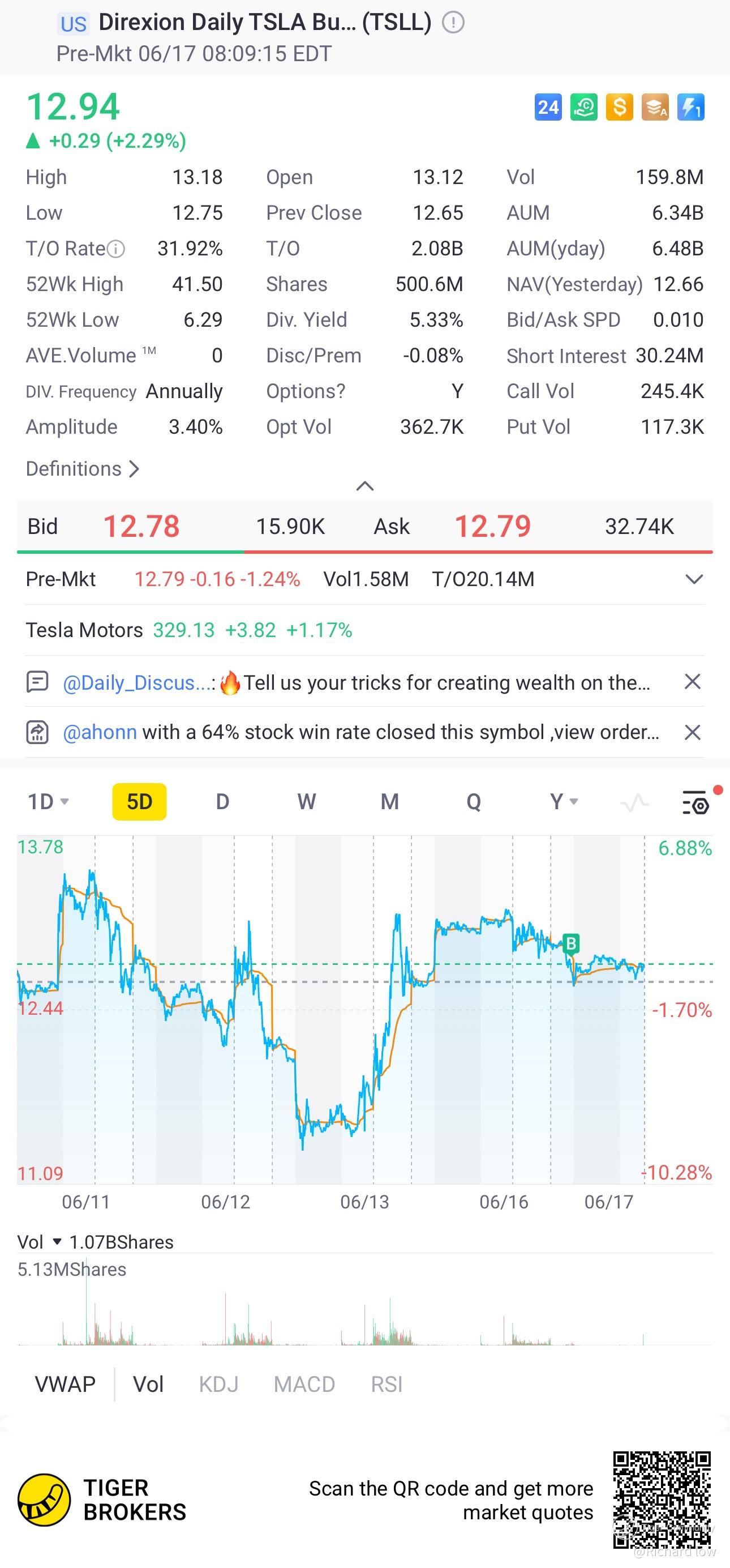This screenshot has width=730, height=1568.
Task: Switch chart to the W weekly tab
Action: point(306,802)
